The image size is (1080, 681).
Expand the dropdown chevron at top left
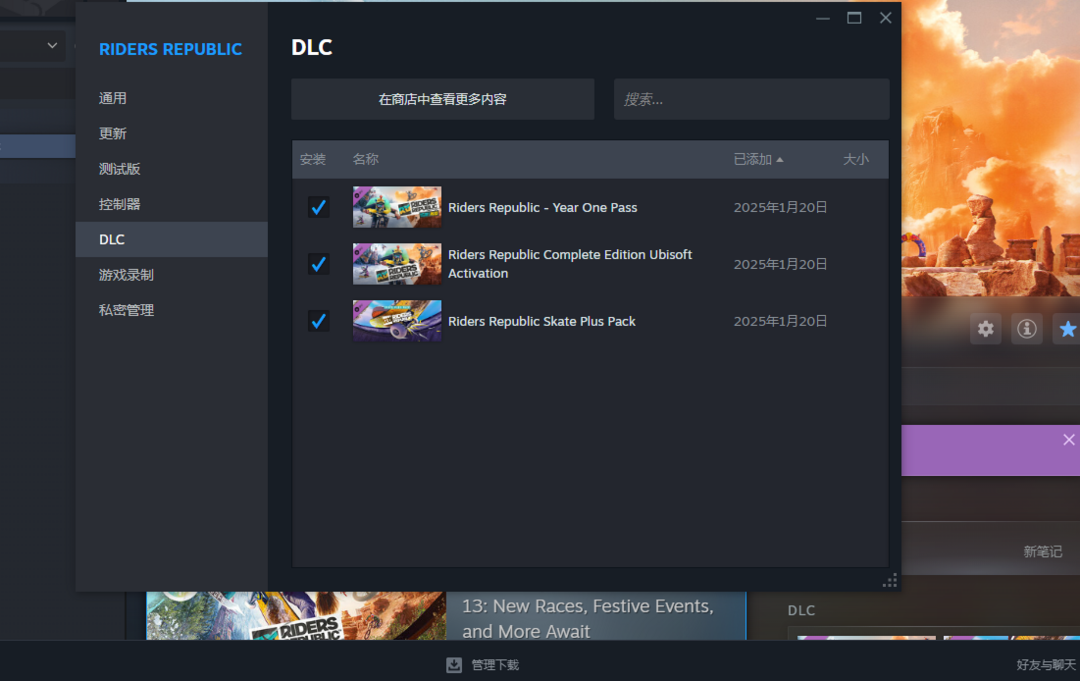[x=52, y=46]
